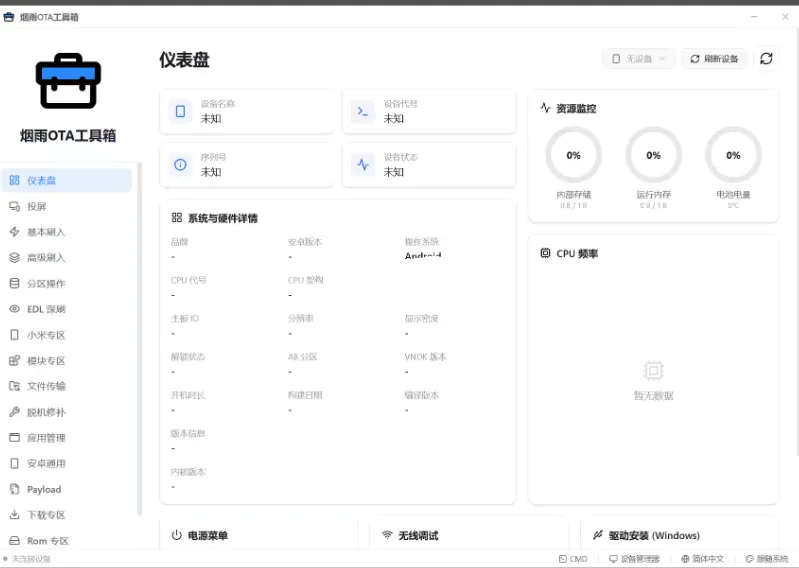
Task: Click the EDL 深刷 eye icon
Action: (x=14, y=309)
